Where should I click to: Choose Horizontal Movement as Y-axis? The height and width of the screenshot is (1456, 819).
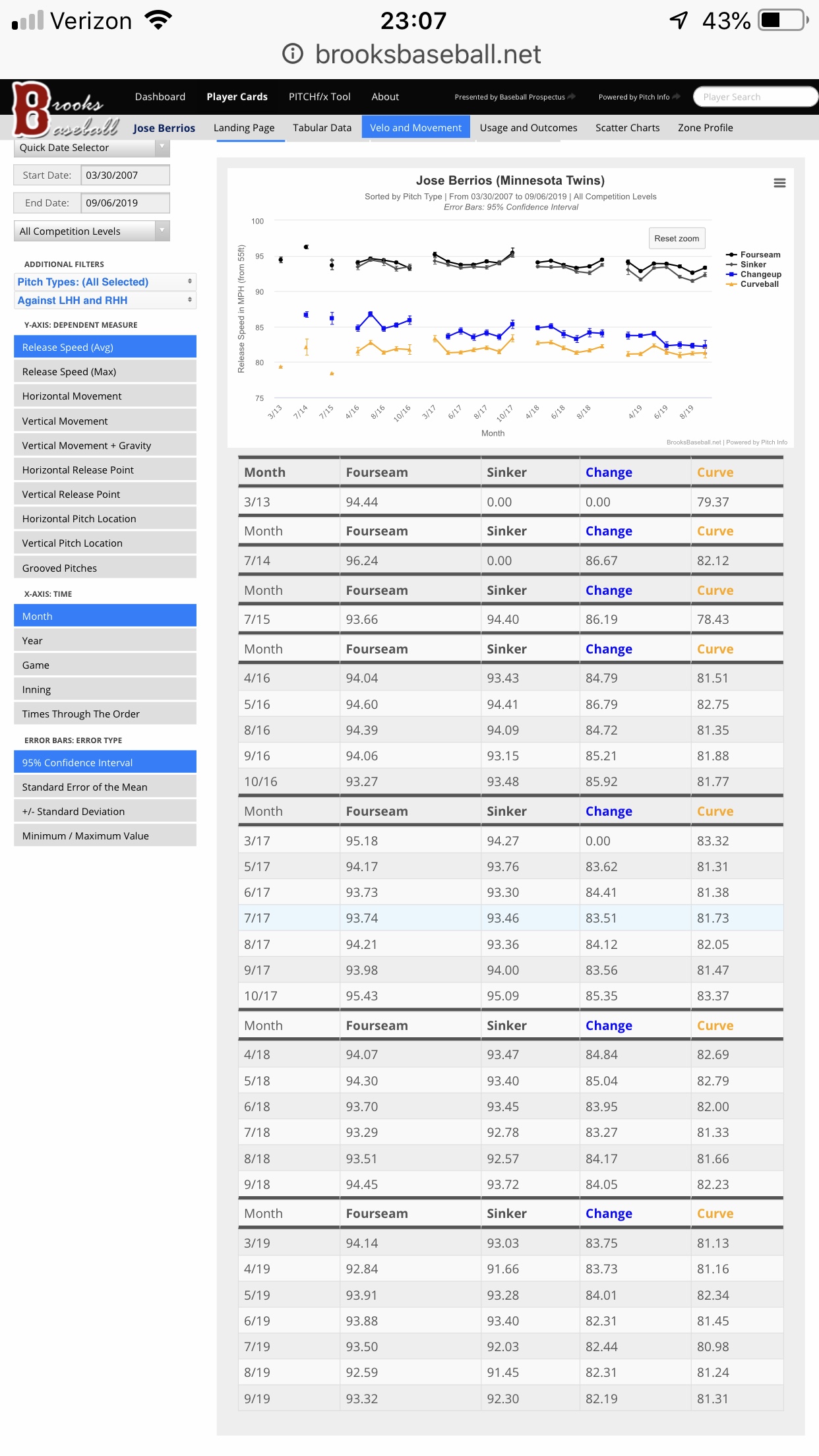pos(105,396)
